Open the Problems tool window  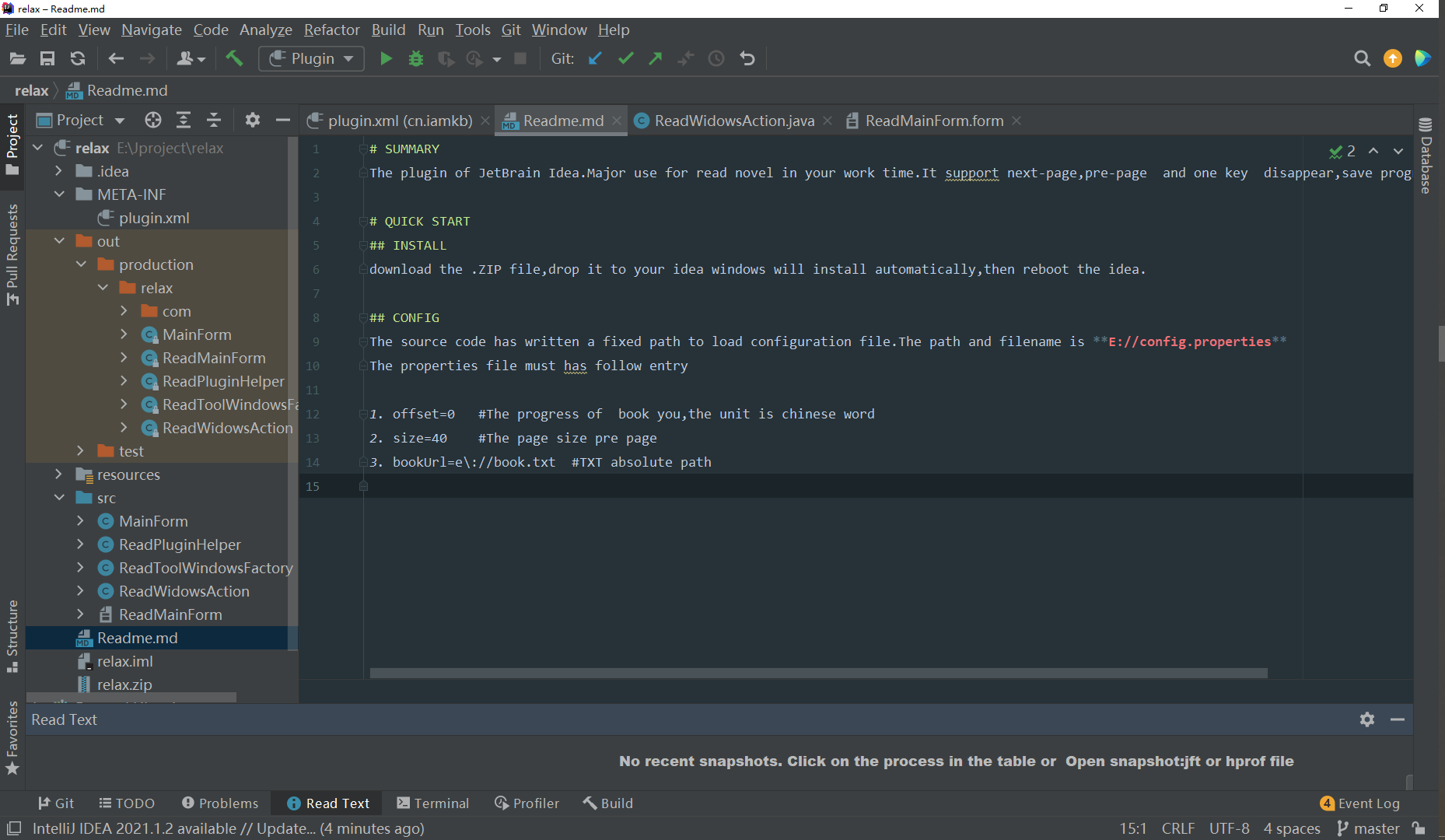[220, 803]
